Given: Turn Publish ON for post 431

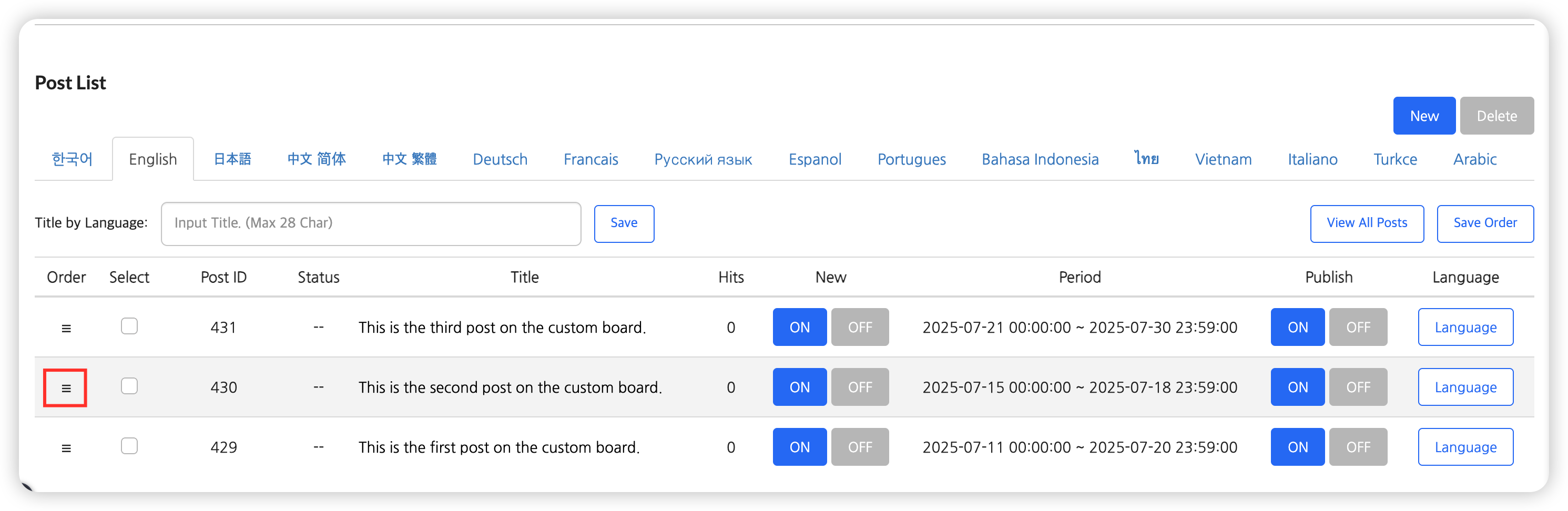Looking at the screenshot, I should click(1297, 328).
